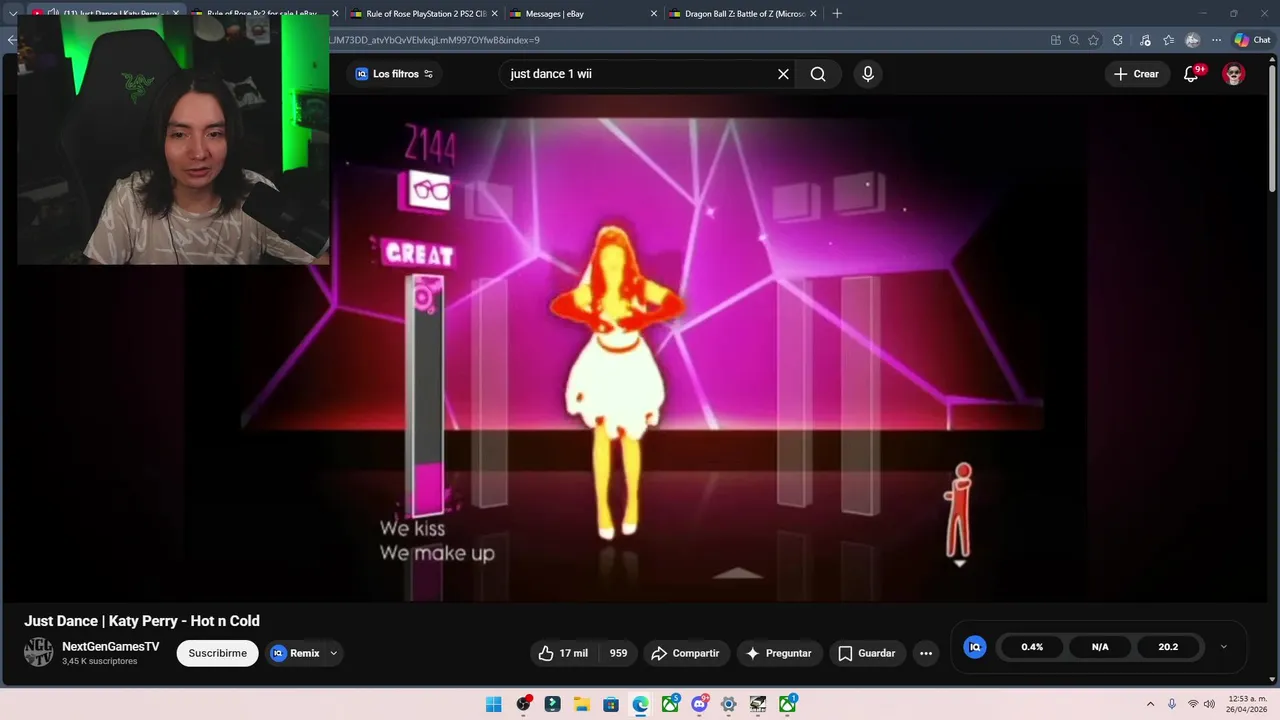Click the music note media icon
This screenshot has height=720, width=1280.
pos(1145,40)
